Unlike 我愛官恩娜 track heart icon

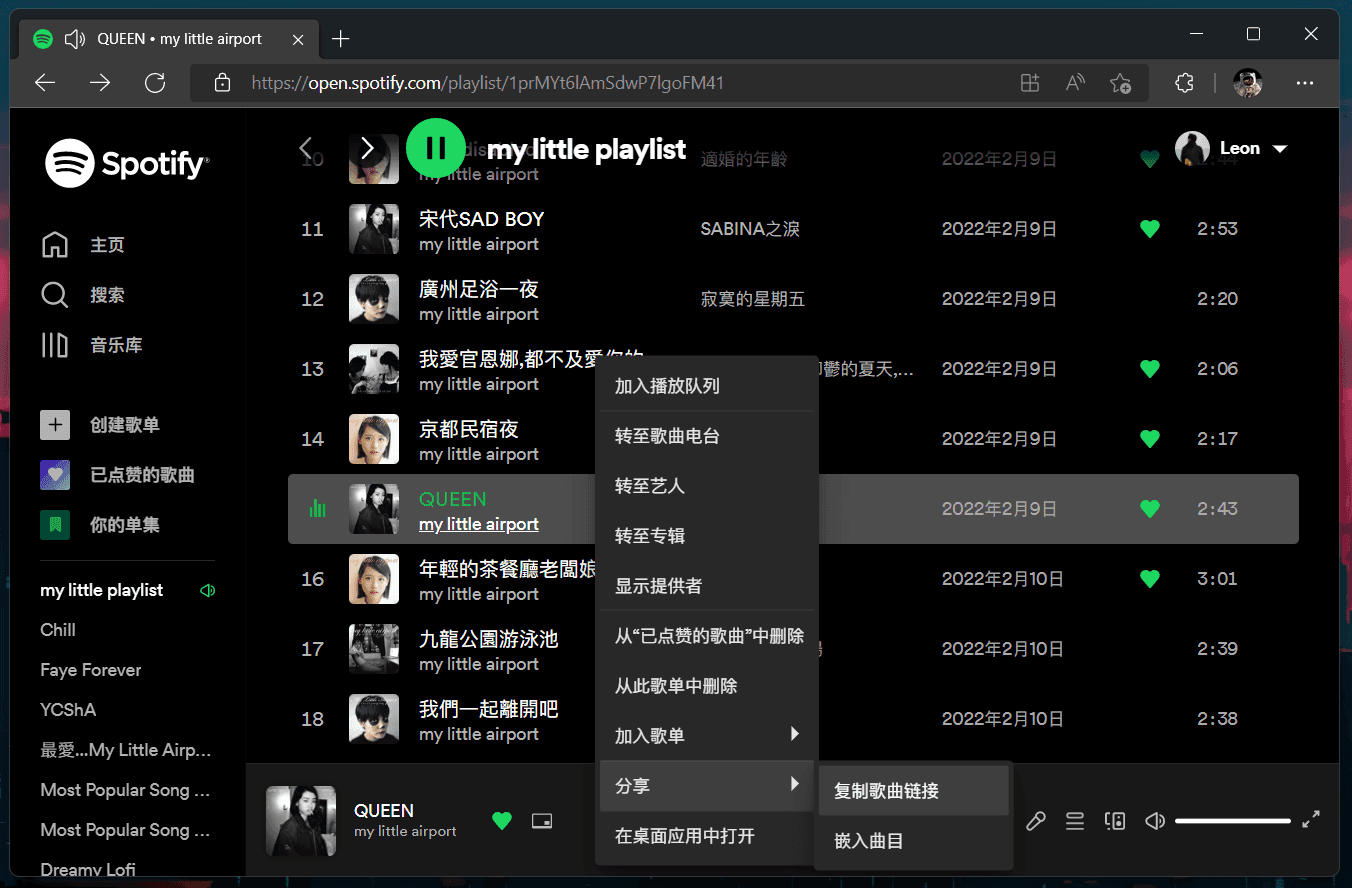tap(1150, 369)
